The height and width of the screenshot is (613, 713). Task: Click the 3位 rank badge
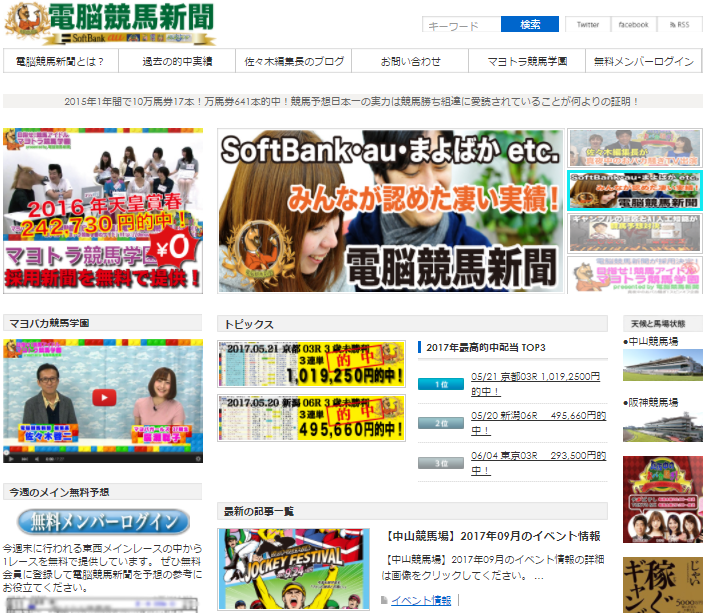point(441,463)
